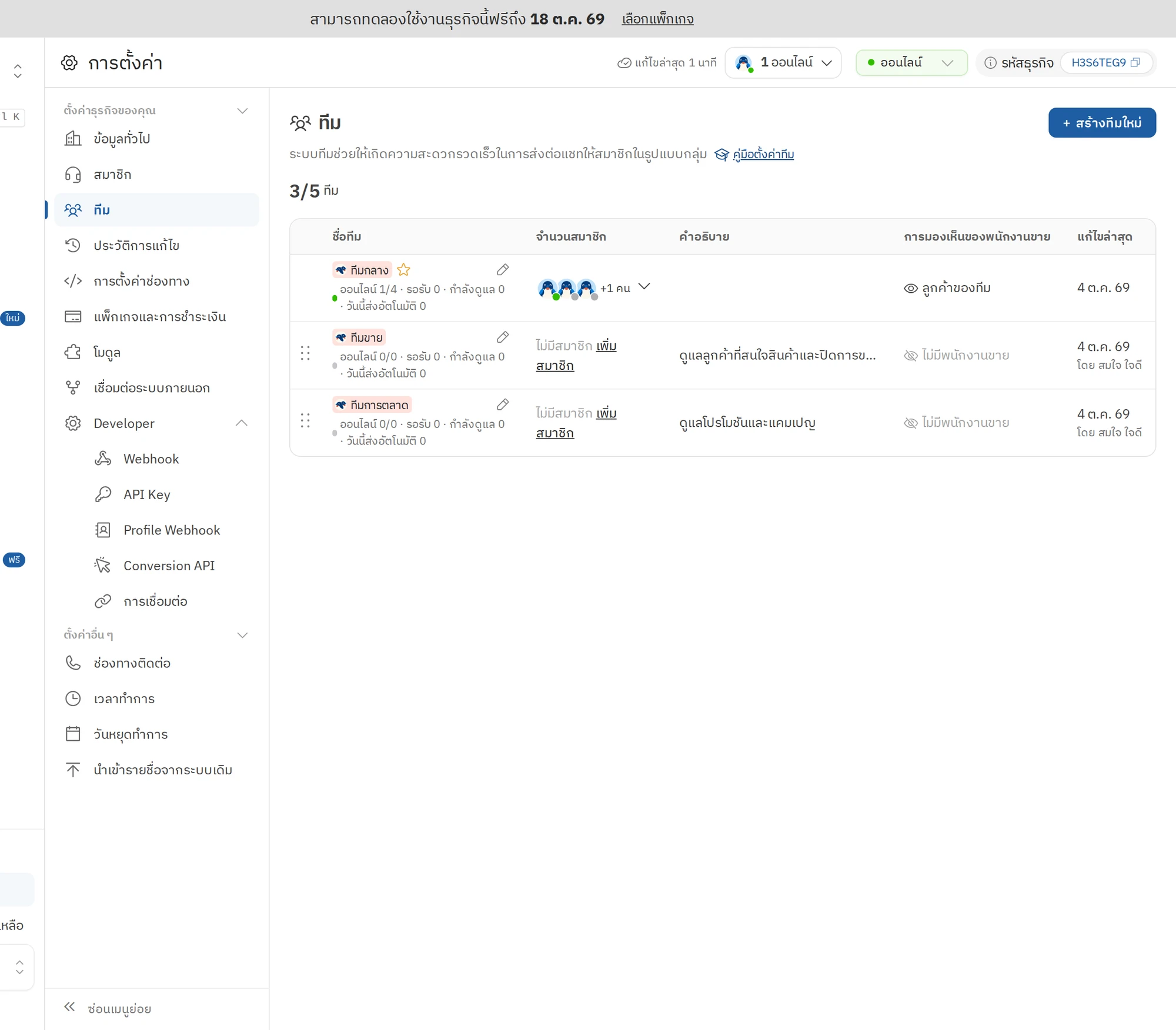This screenshot has height=1030, width=1176.
Task: Open เชื่อมต่อระบบภายนอก
Action: (x=156, y=388)
